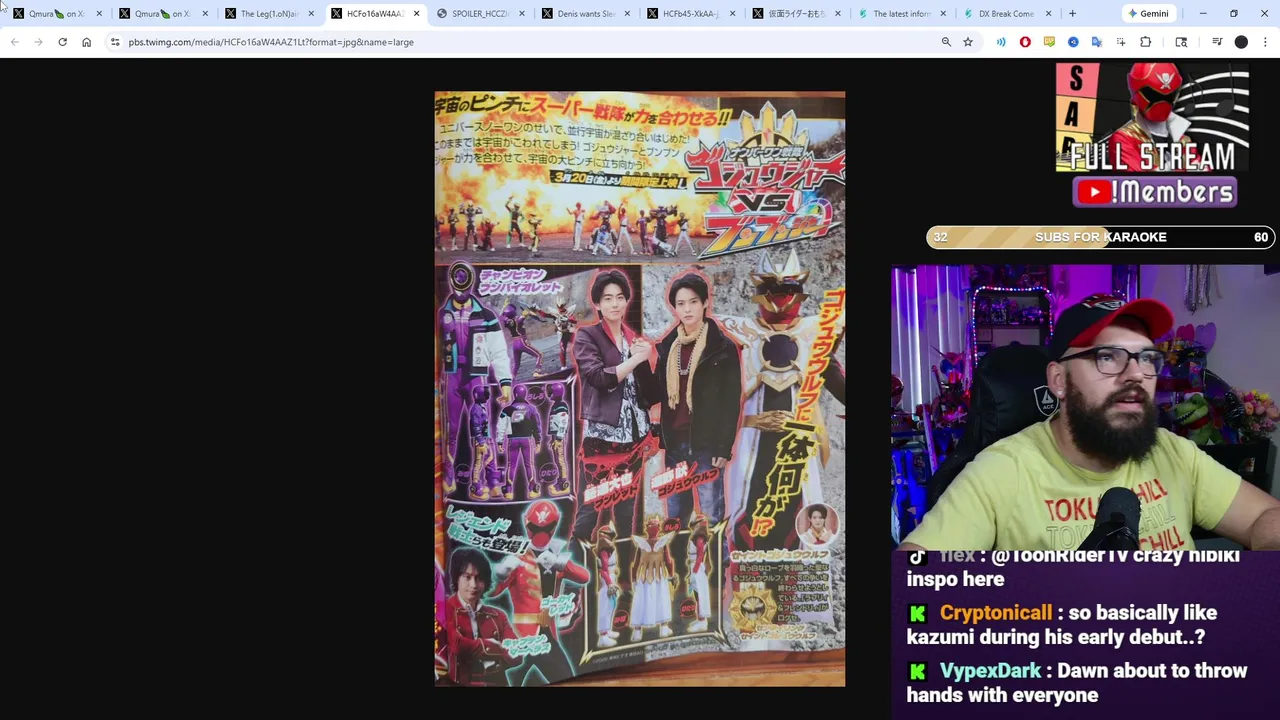Close the HCFb45-XkAA tab
Image resolution: width=1280 pixels, height=720 pixels.
(x=733, y=13)
